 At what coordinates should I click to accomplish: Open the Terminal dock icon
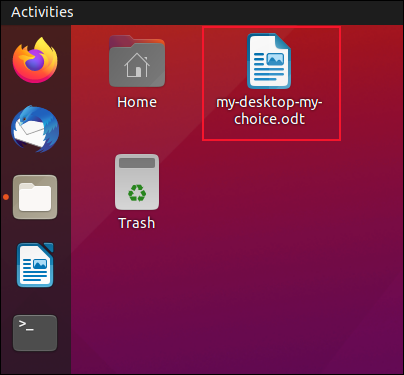(35, 333)
